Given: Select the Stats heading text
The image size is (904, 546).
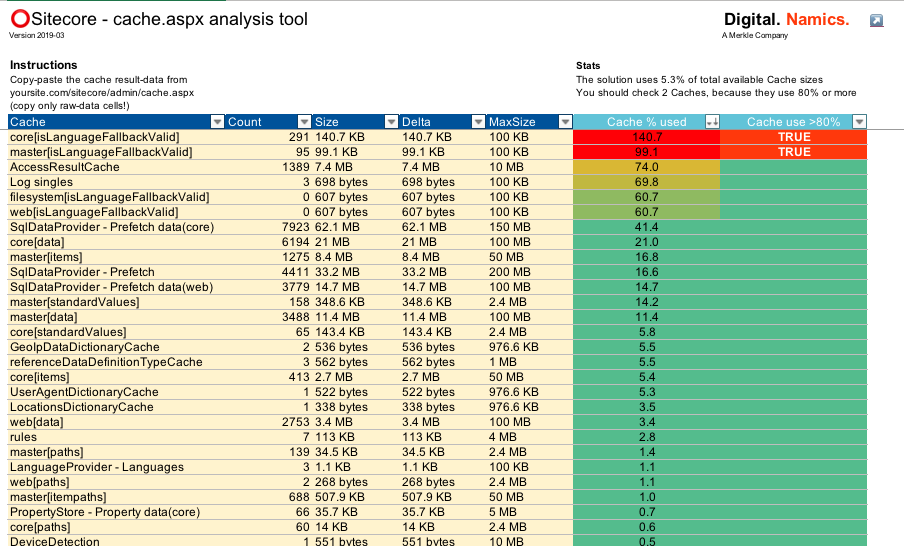Looking at the screenshot, I should pos(588,65).
